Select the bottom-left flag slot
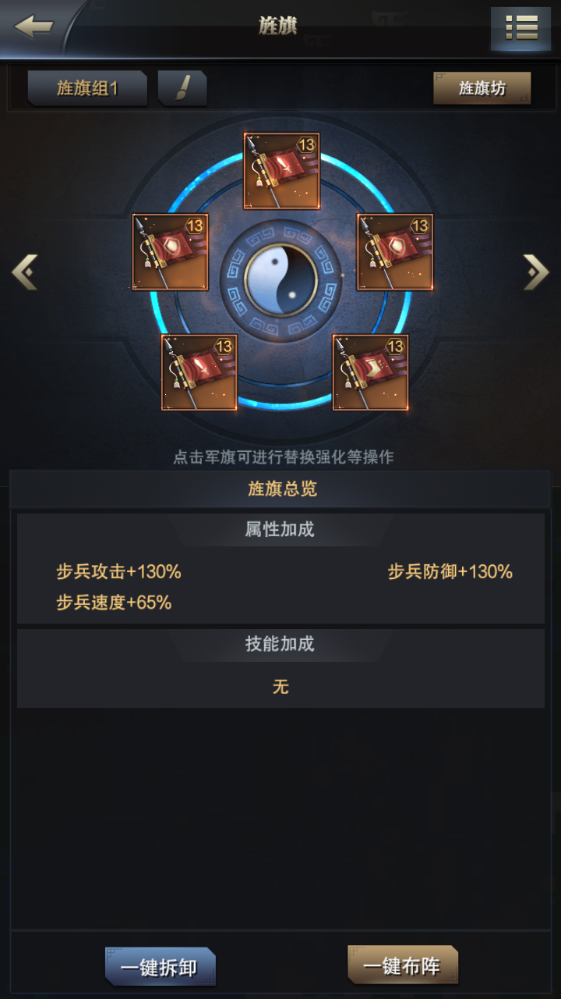Screen dimensions: 561x999 (199, 372)
